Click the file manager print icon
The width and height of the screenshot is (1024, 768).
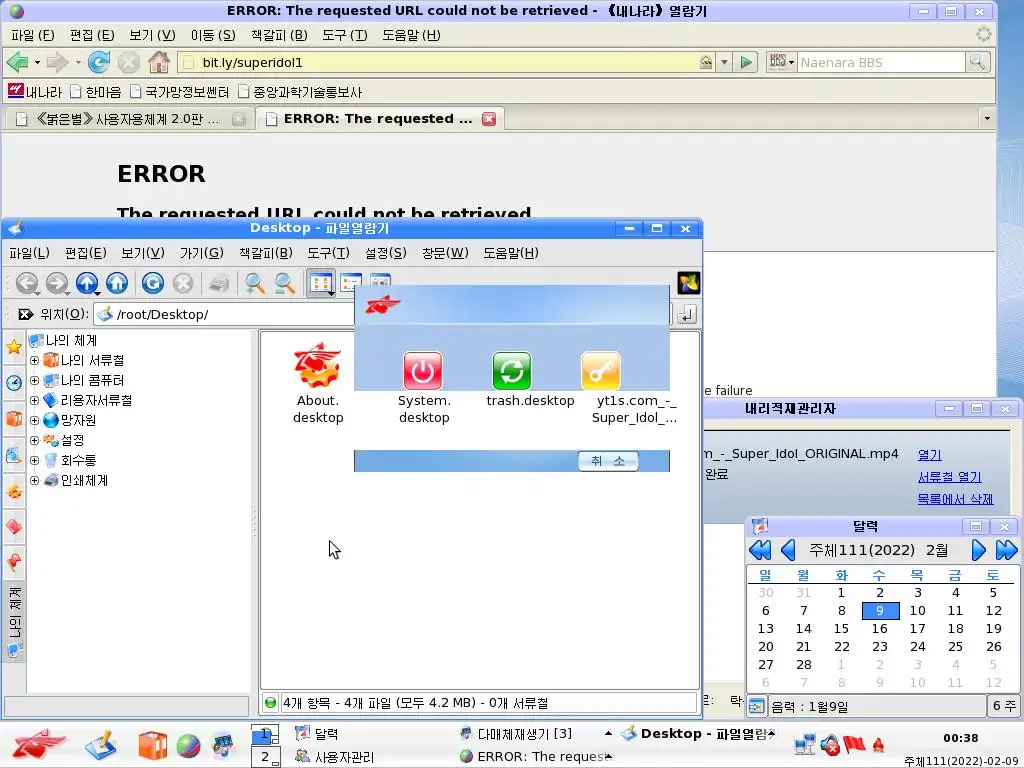(x=219, y=283)
